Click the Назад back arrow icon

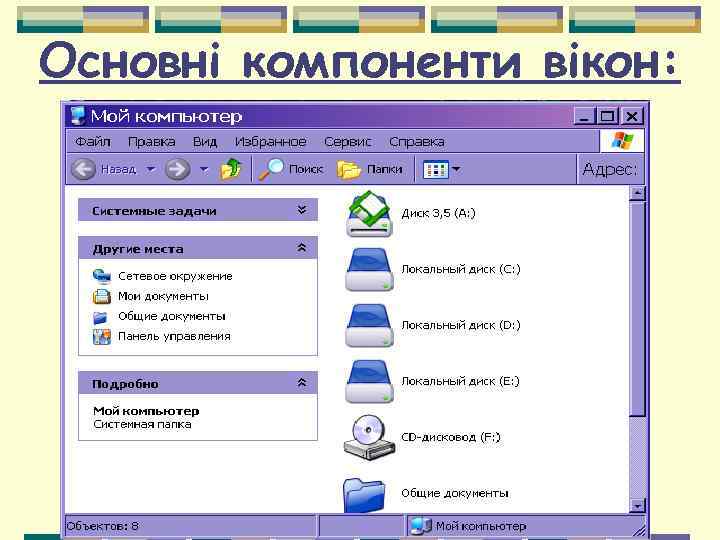83,169
